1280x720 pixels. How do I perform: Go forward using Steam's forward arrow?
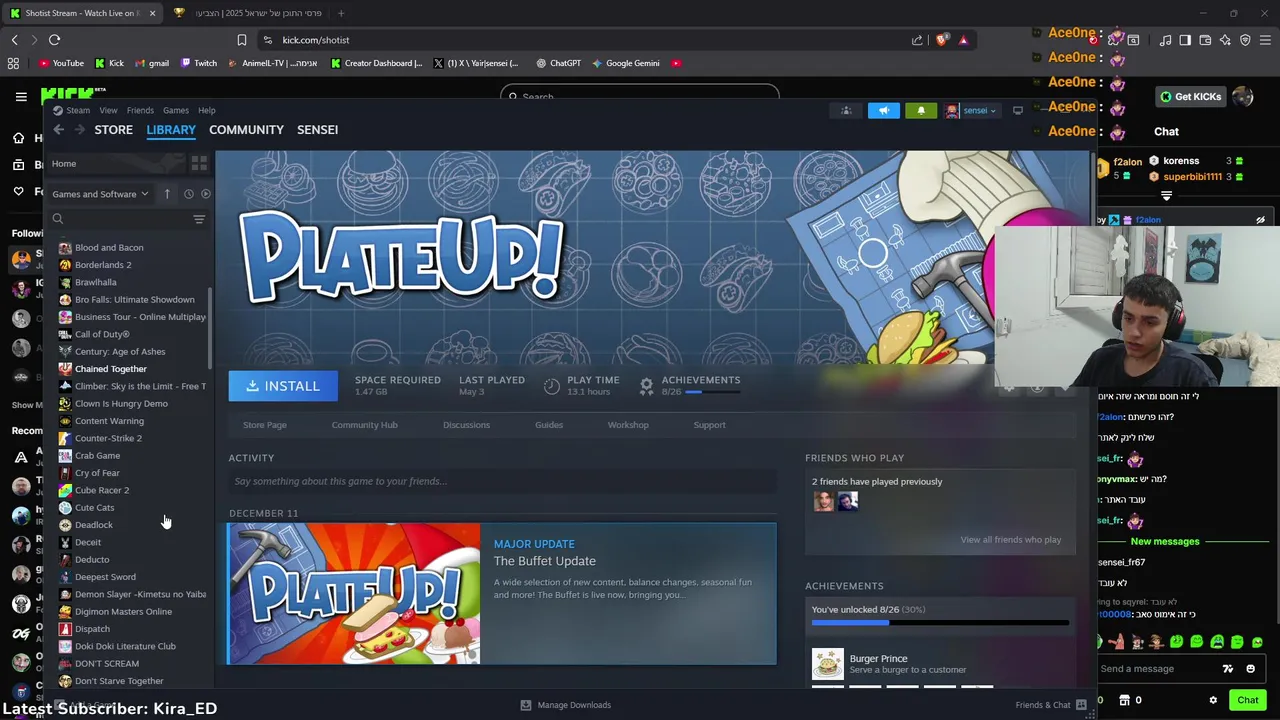point(80,130)
